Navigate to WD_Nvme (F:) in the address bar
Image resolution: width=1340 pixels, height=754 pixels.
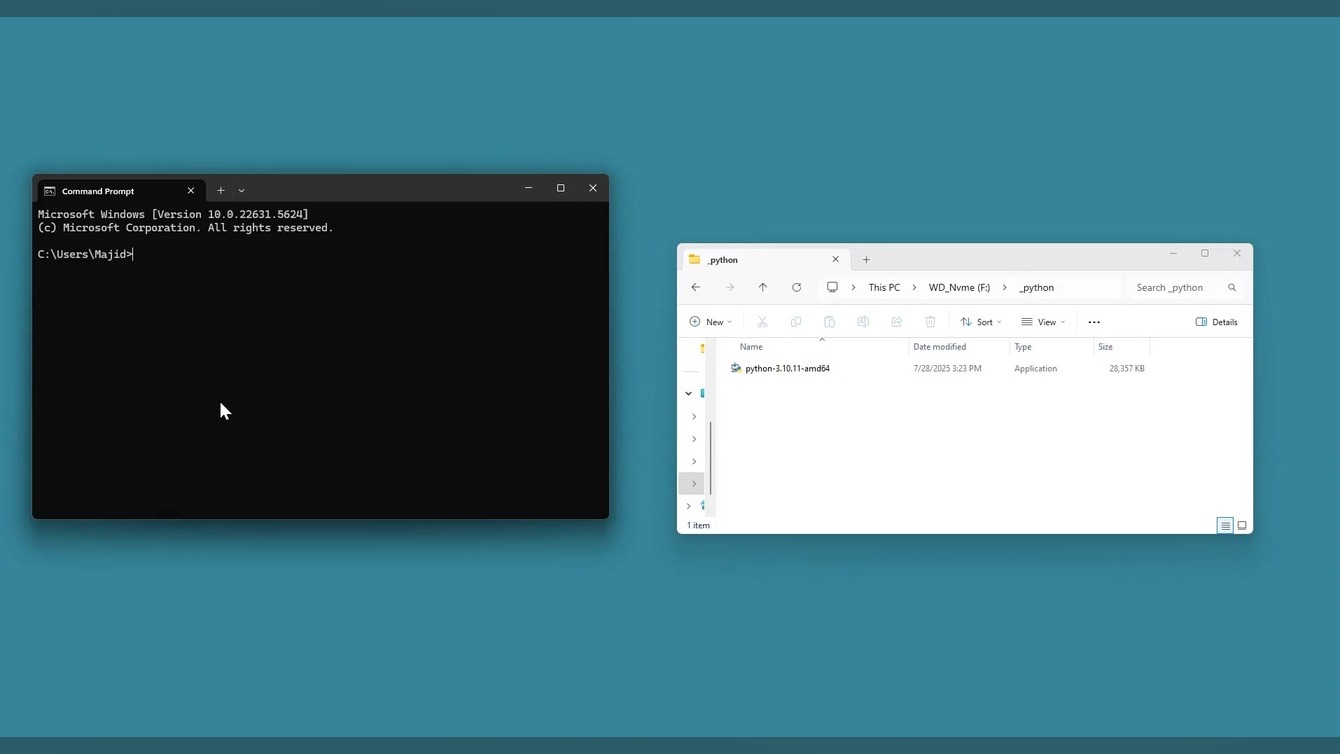coord(959,288)
